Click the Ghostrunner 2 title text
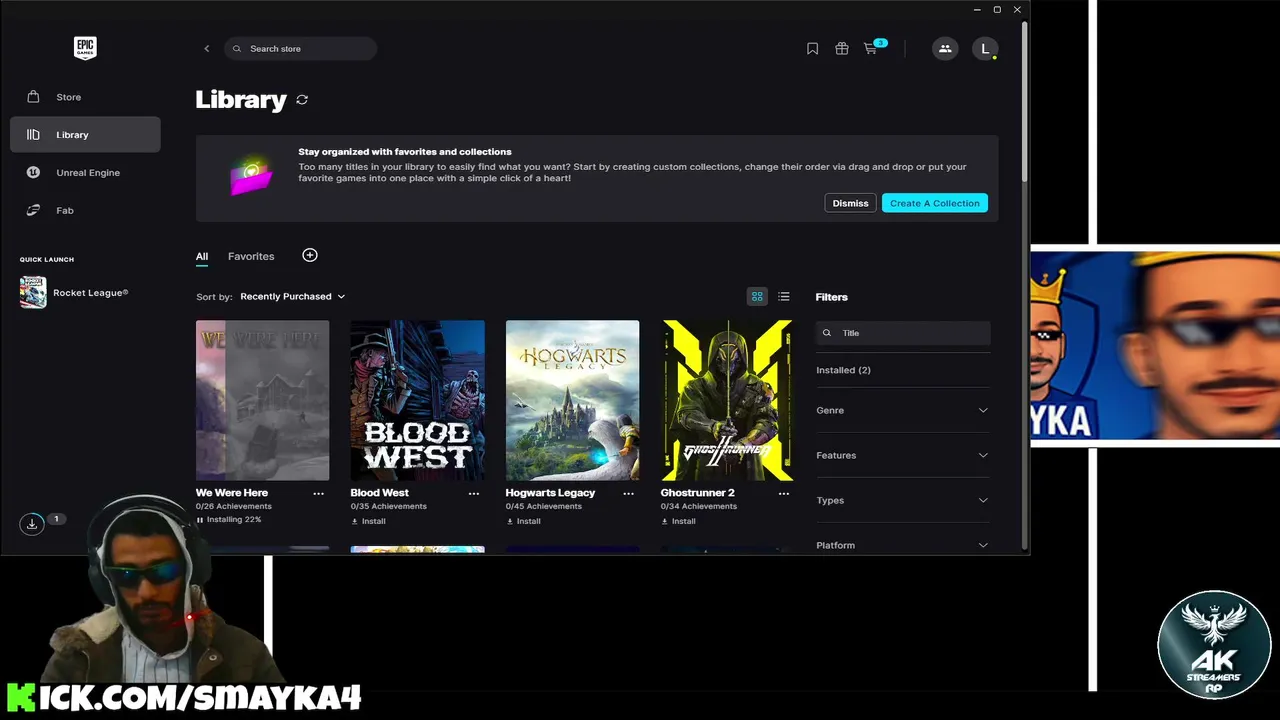The height and width of the screenshot is (720, 1280). point(698,493)
